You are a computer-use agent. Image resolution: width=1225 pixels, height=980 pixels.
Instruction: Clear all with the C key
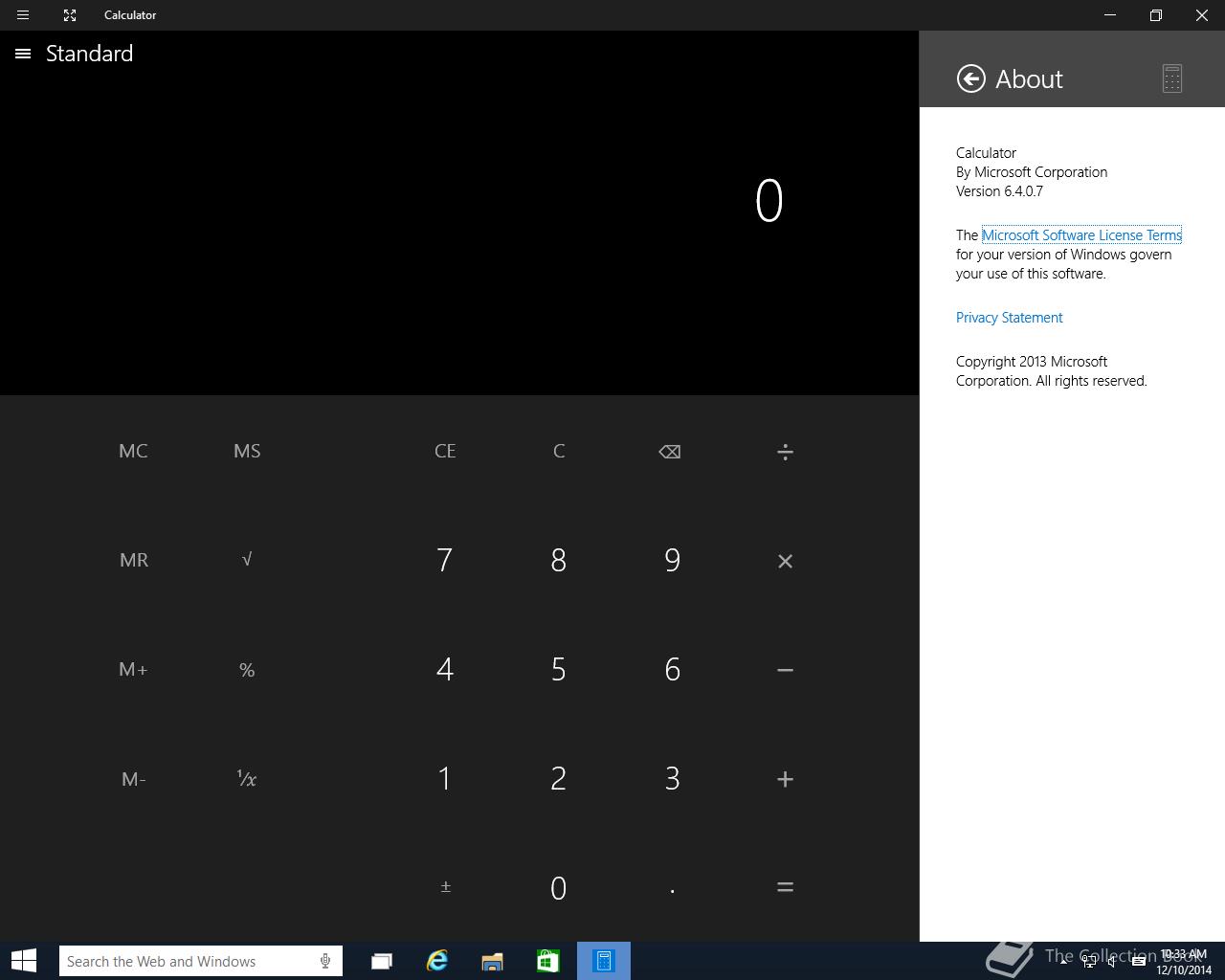tap(559, 451)
